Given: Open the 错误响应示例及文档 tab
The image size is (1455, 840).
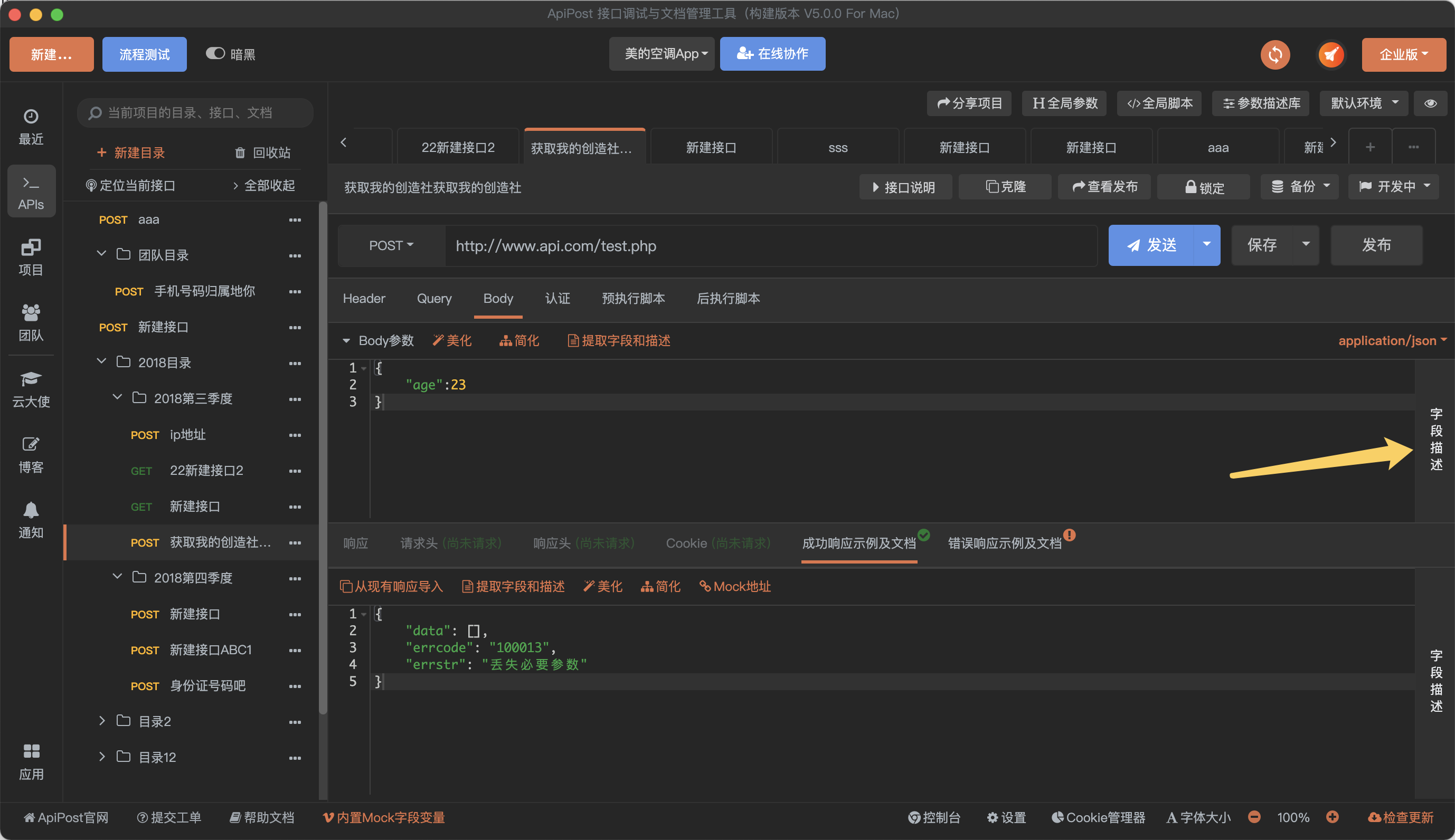Looking at the screenshot, I should [x=1004, y=543].
